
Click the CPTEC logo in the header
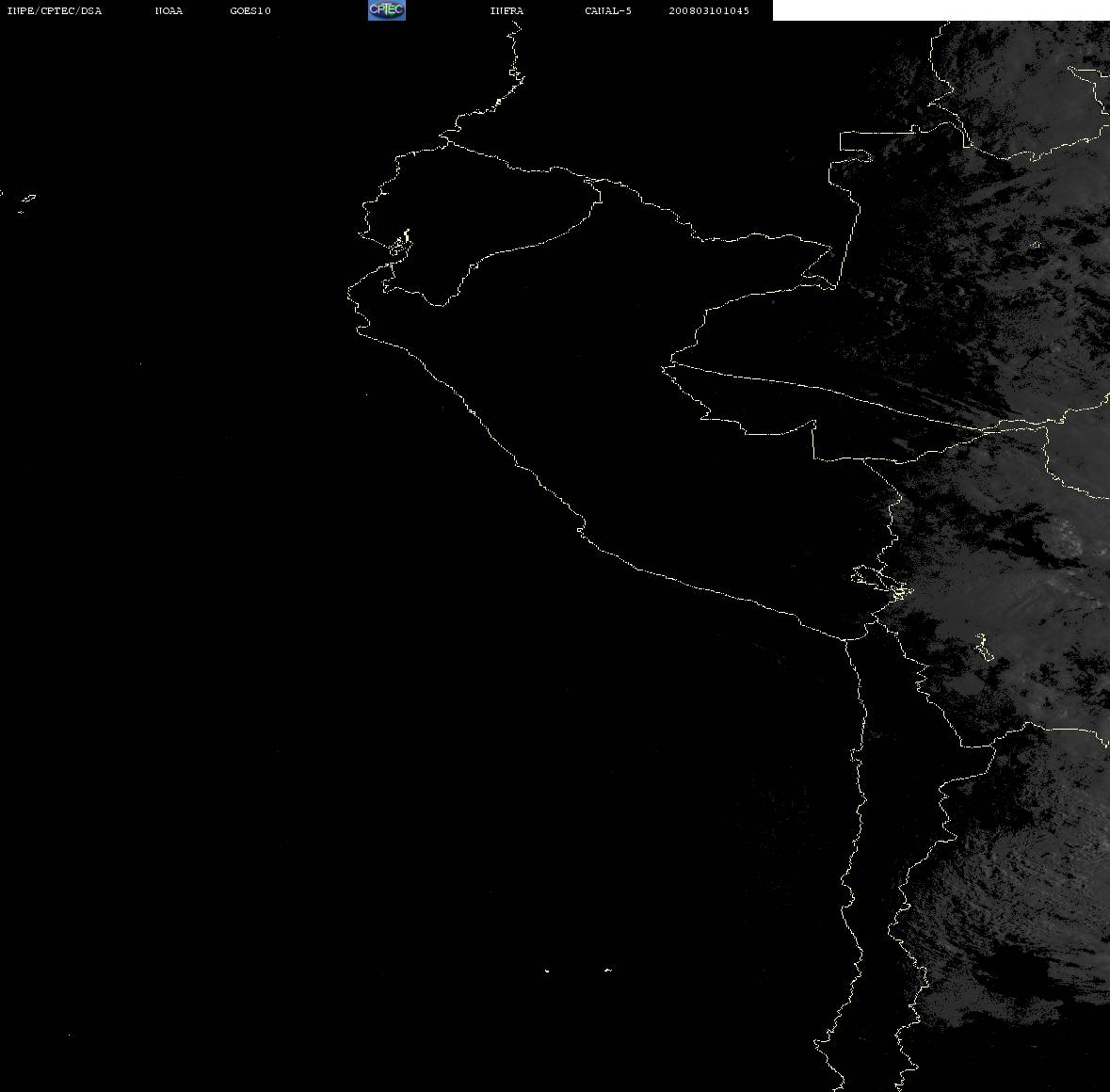tap(387, 10)
